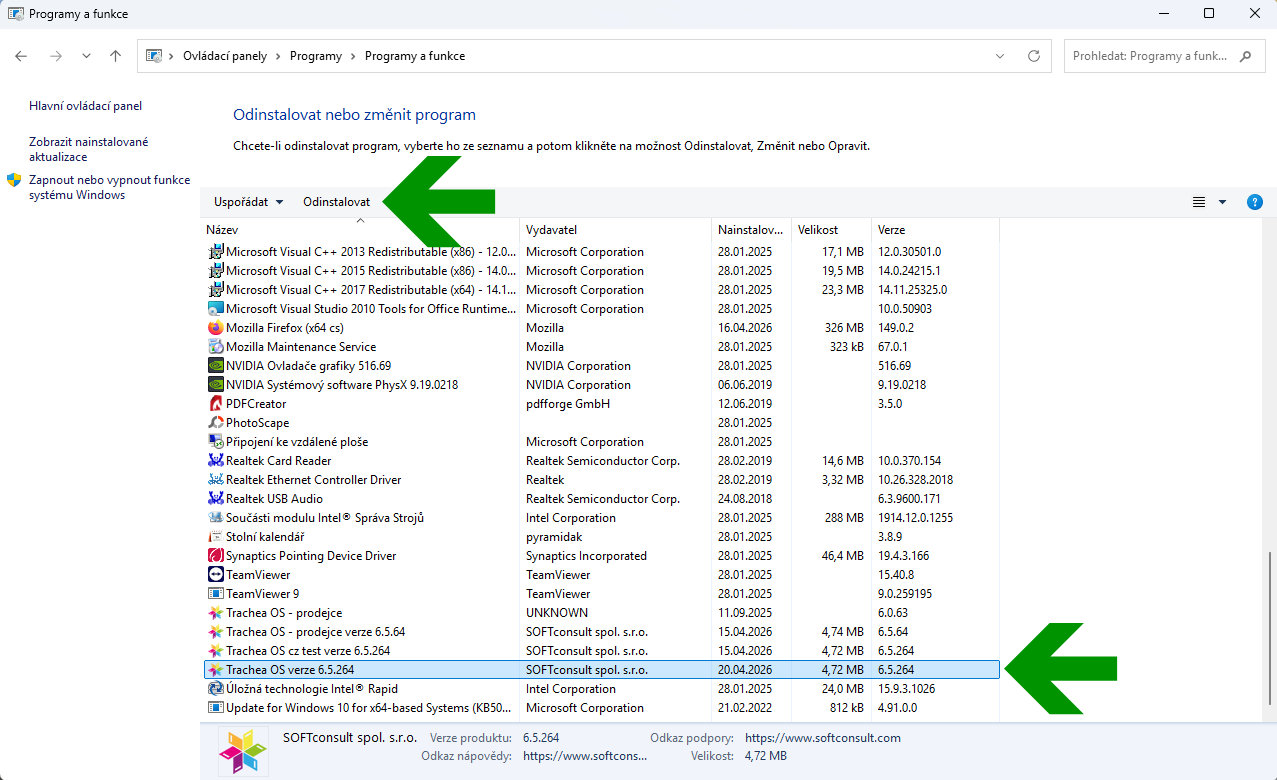1277x780 pixels.
Task: Select the Stolní kalendář program row
Action: 265,537
